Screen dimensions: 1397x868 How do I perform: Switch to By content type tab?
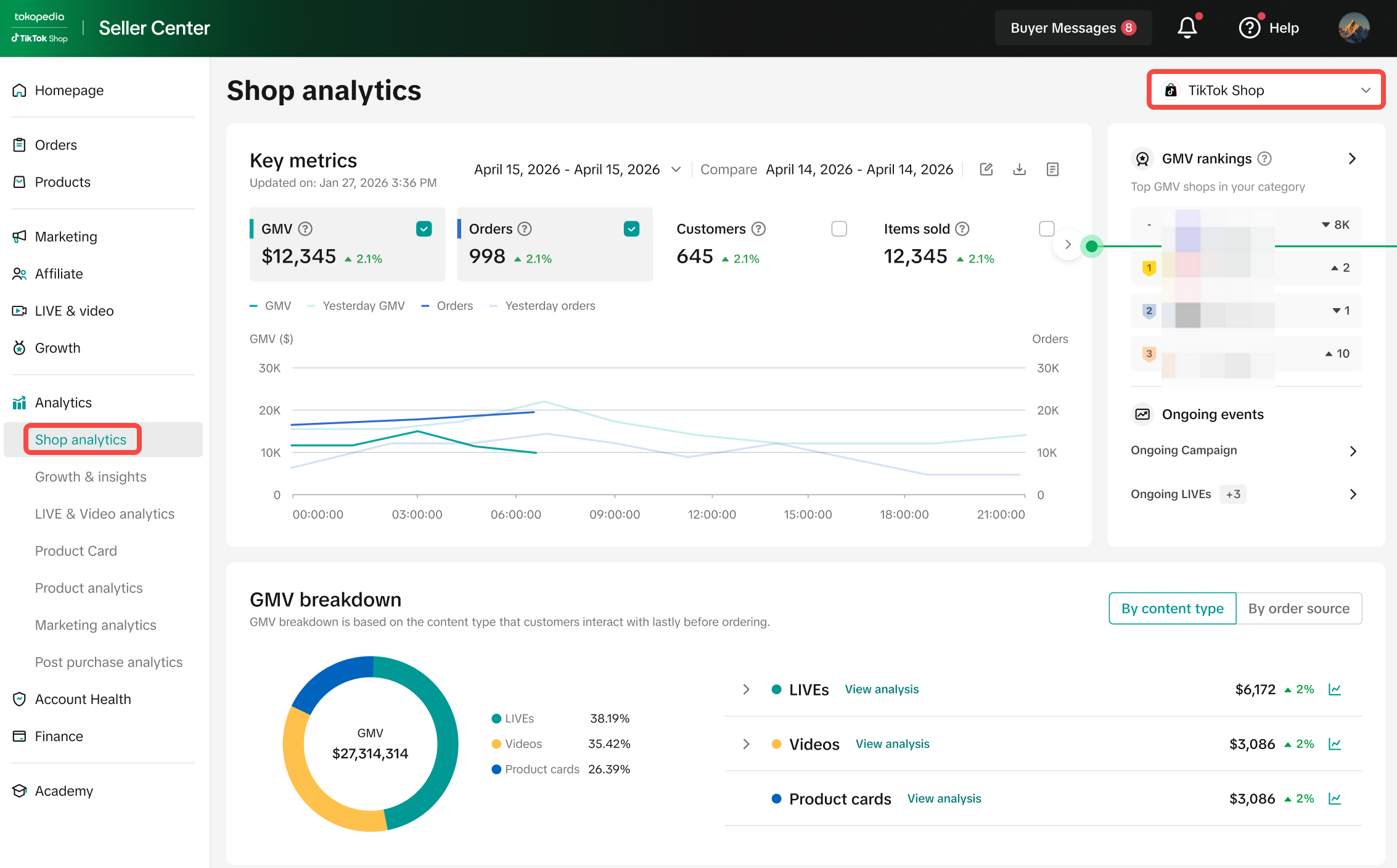(1173, 608)
